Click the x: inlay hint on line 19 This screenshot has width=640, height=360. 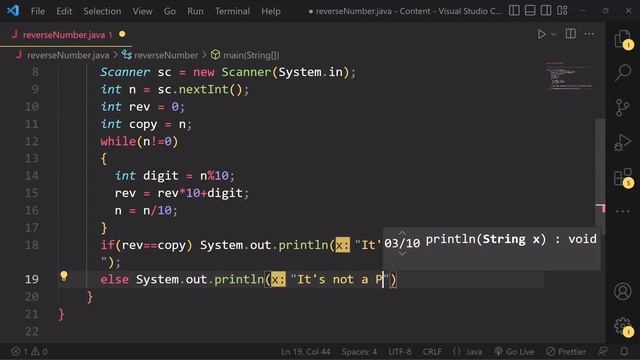coord(278,280)
